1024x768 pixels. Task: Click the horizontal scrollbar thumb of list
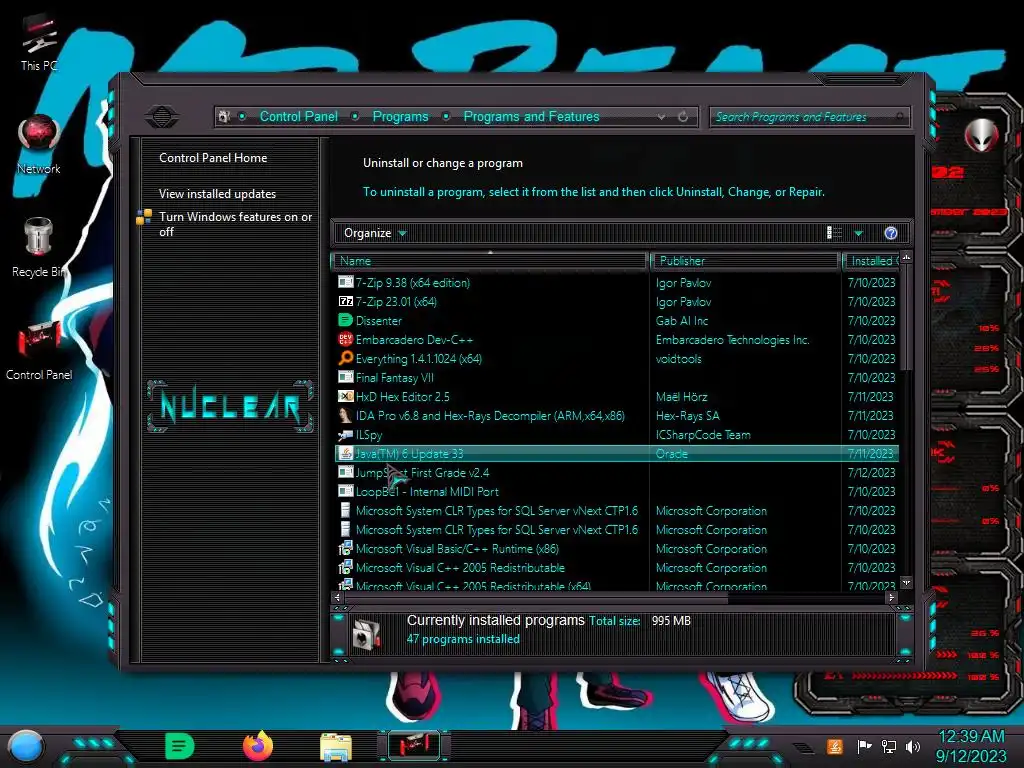536,597
